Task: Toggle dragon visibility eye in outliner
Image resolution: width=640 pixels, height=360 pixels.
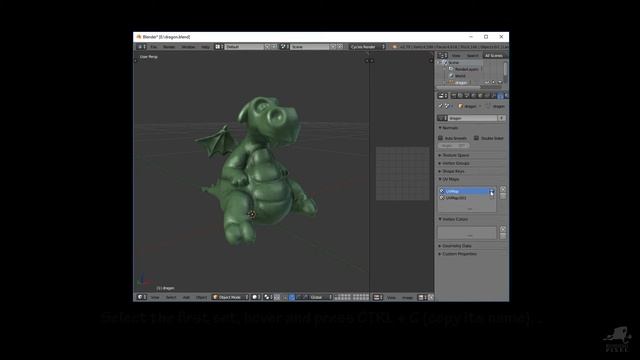Action: (x=487, y=82)
